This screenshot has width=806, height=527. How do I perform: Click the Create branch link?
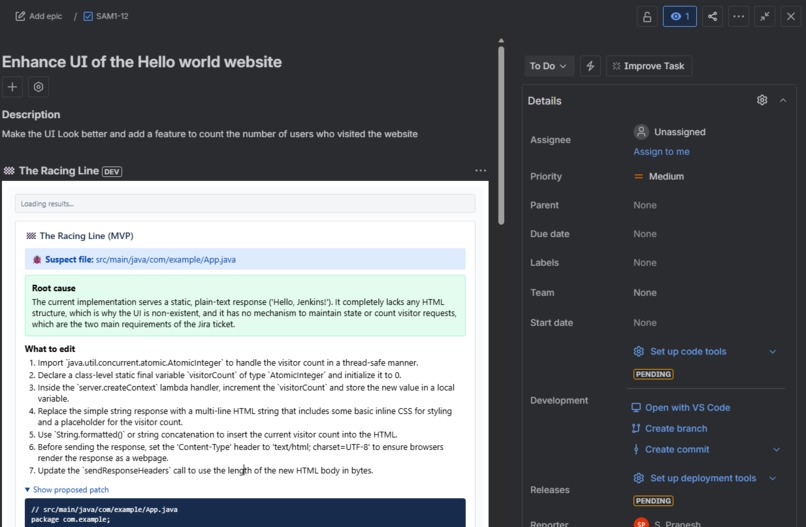[x=676, y=428]
